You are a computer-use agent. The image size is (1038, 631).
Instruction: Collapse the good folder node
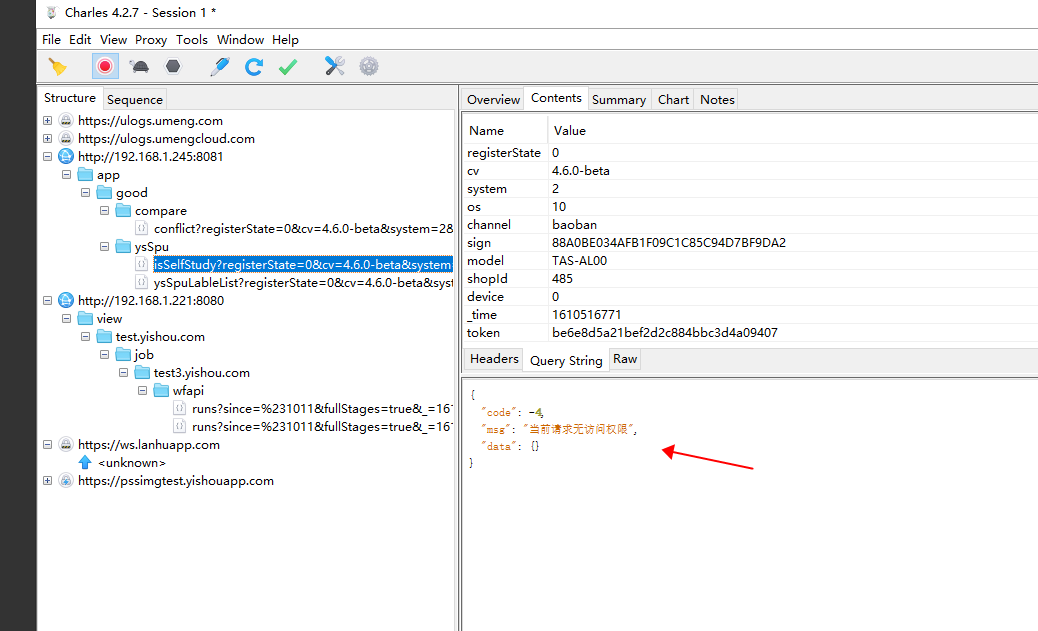point(85,193)
